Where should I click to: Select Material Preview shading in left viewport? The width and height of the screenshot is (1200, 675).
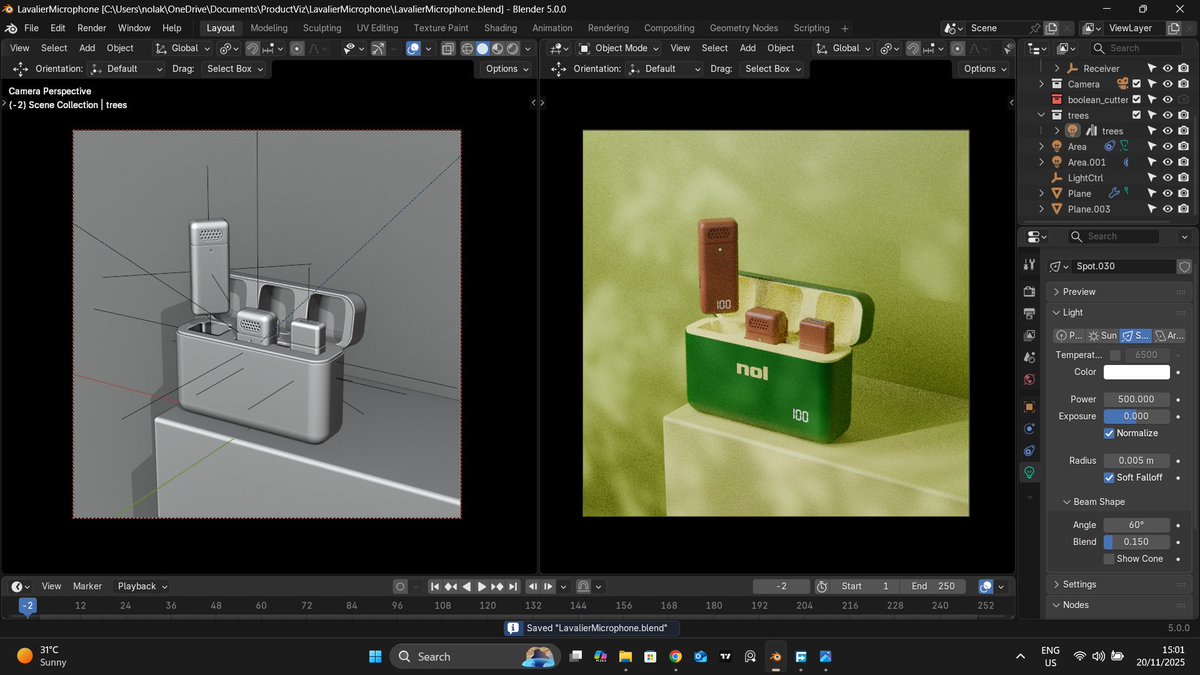(x=497, y=48)
